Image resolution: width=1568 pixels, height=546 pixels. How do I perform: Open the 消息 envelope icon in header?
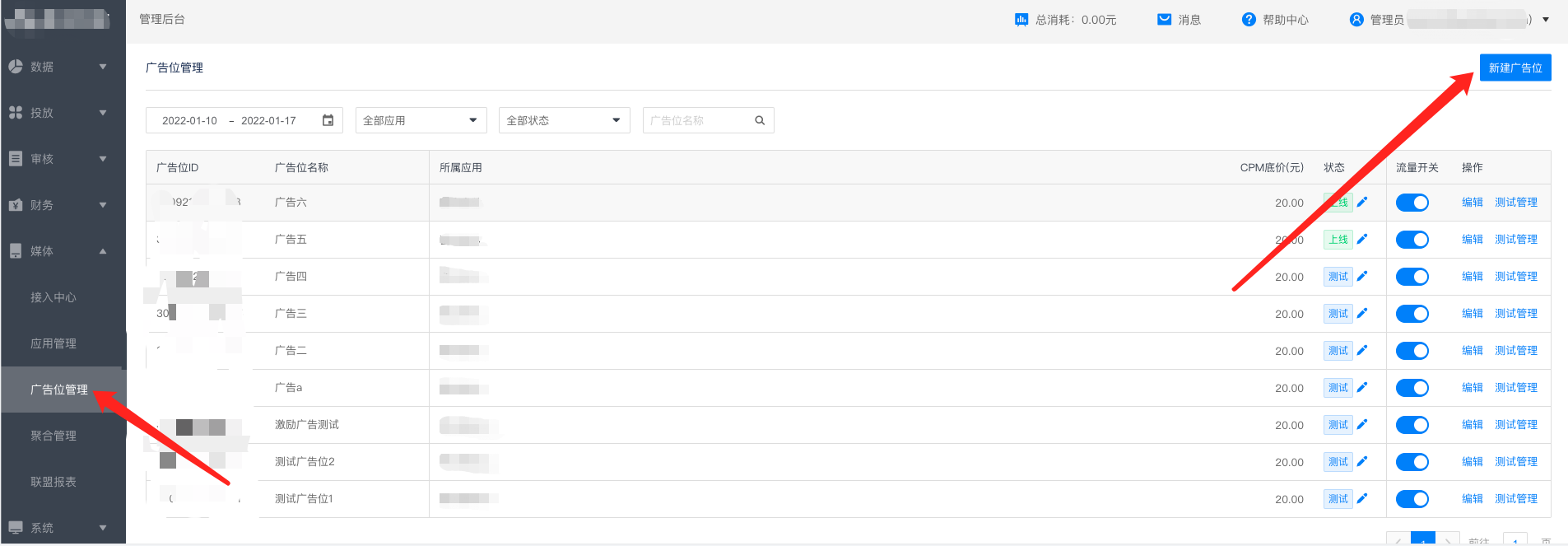1164,19
